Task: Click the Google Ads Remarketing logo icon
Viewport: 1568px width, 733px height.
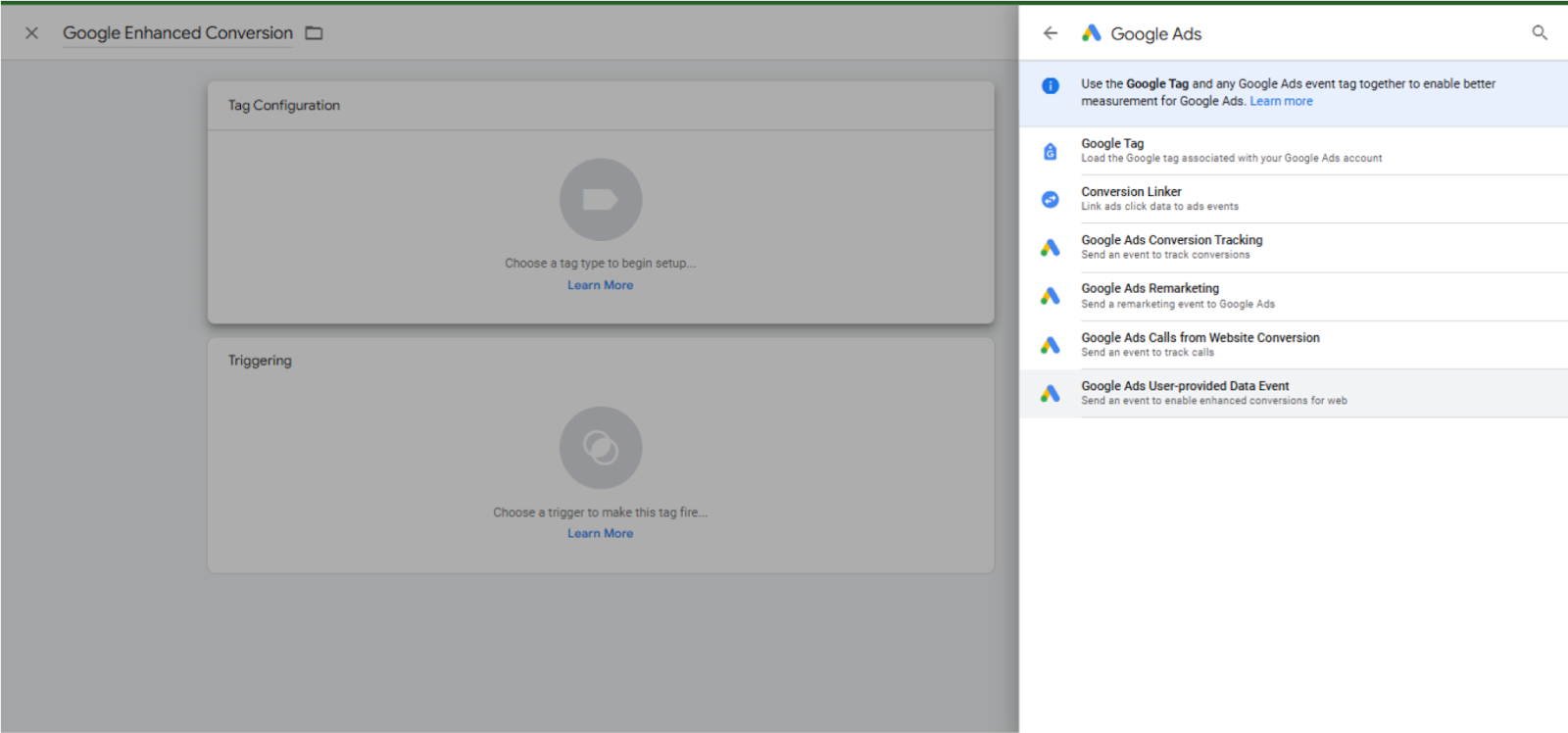Action: click(x=1050, y=296)
